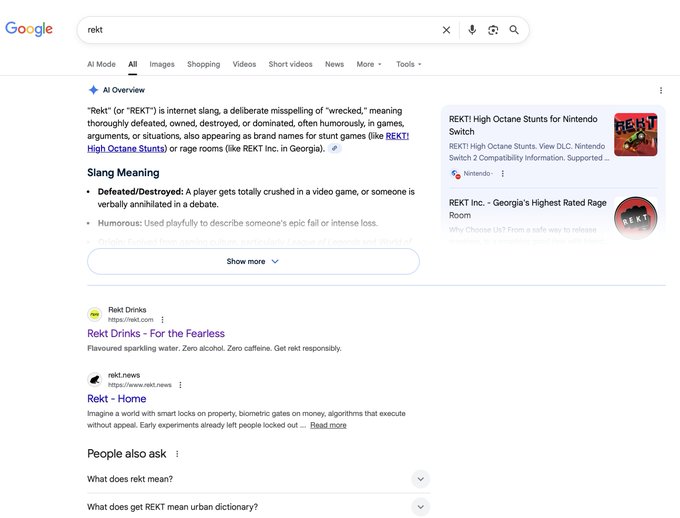Open the Tools dropdown
The height and width of the screenshot is (518, 680).
(408, 64)
